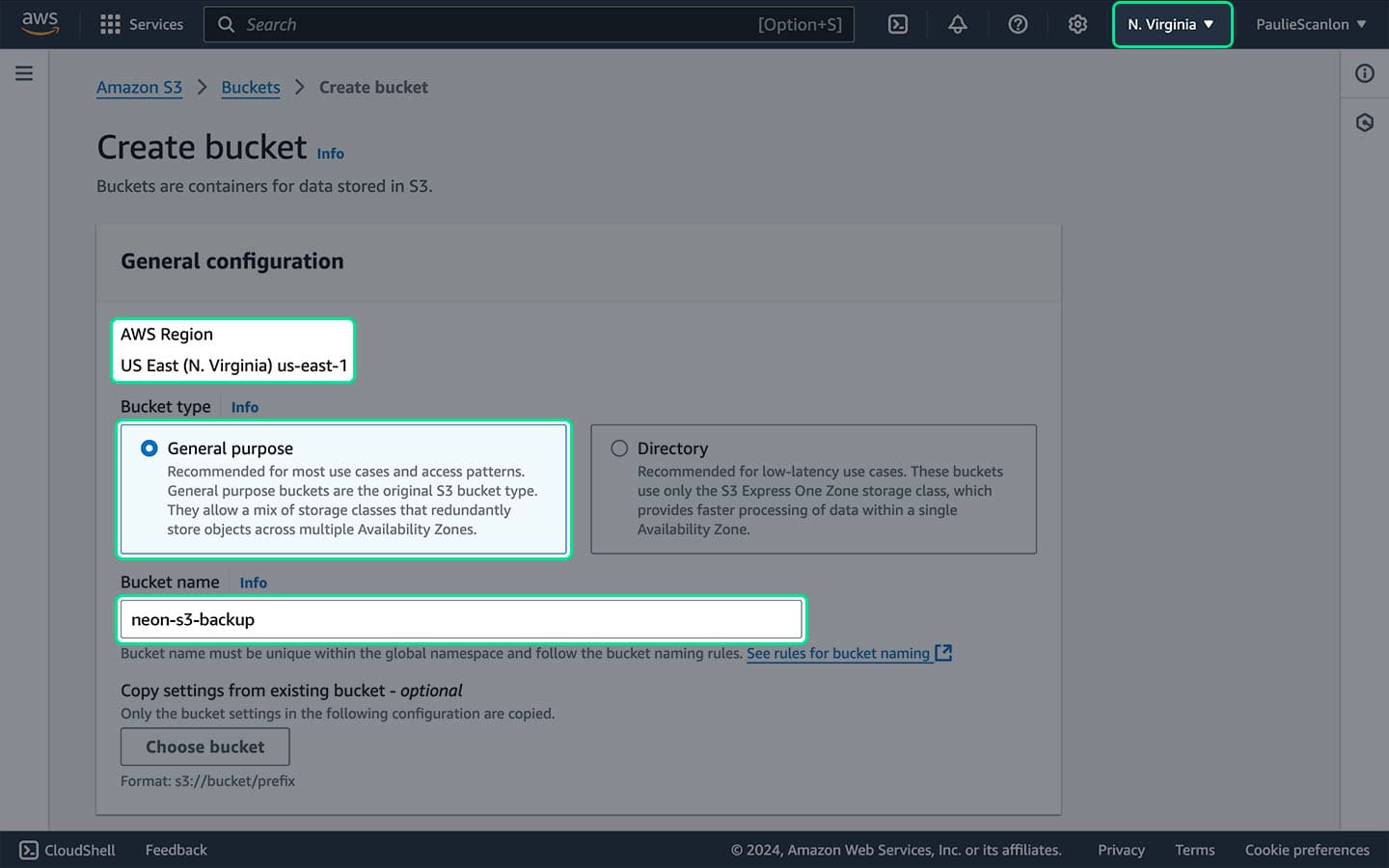Open the Help question mark icon

coord(1018,24)
